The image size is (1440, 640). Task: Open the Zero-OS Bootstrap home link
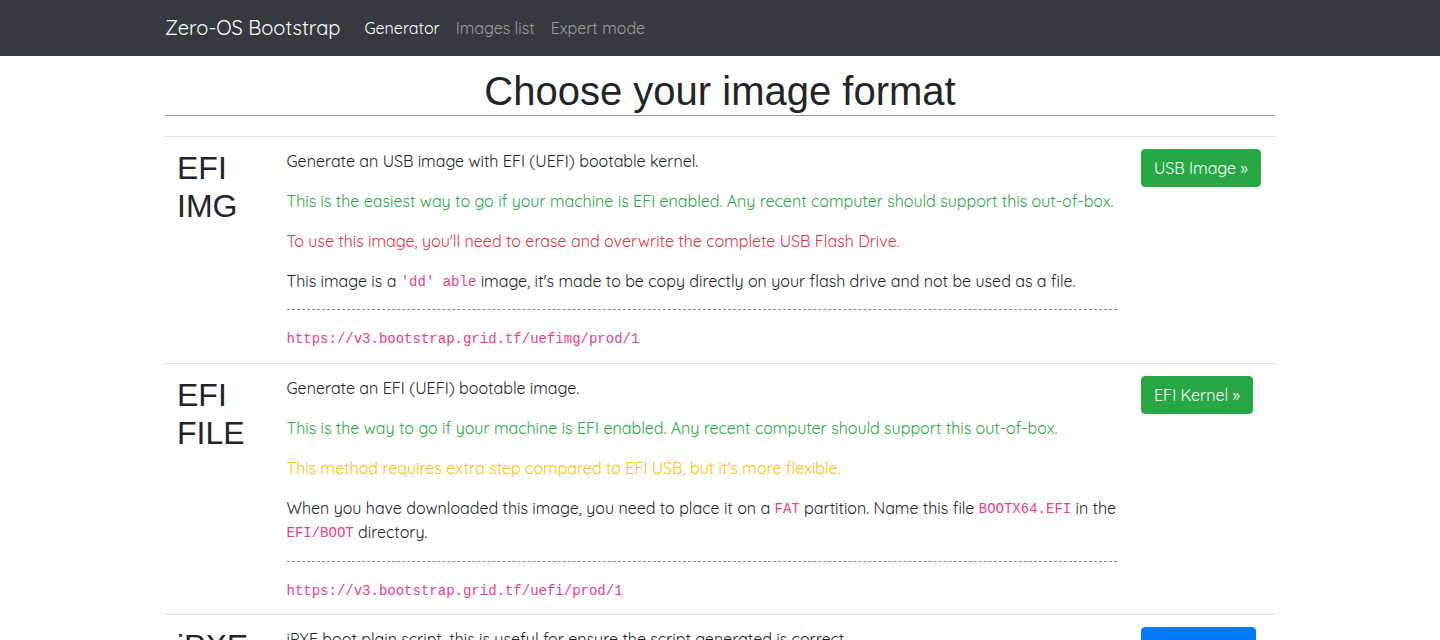coord(252,28)
